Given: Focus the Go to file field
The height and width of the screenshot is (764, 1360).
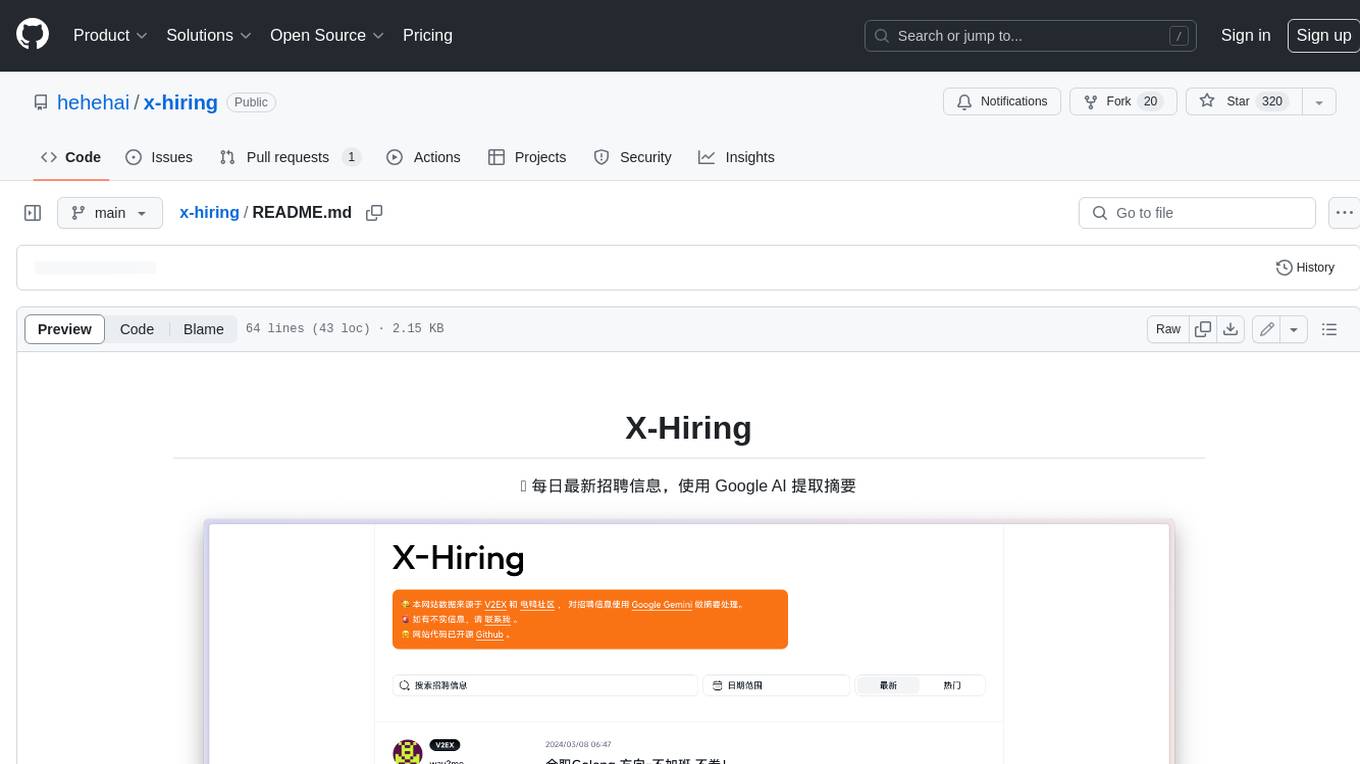Looking at the screenshot, I should click(1197, 213).
